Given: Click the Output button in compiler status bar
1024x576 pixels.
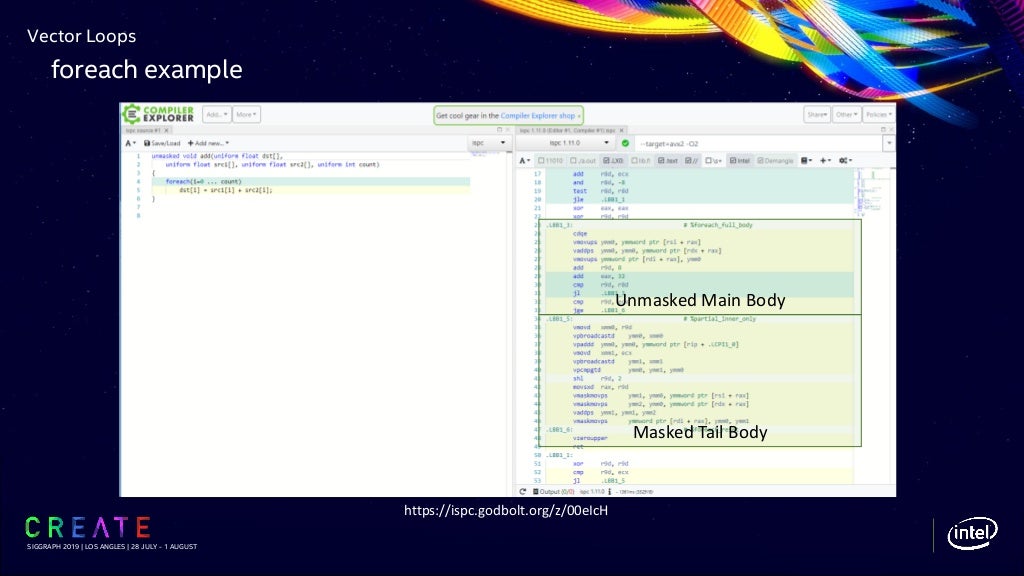Looking at the screenshot, I should tap(552, 491).
